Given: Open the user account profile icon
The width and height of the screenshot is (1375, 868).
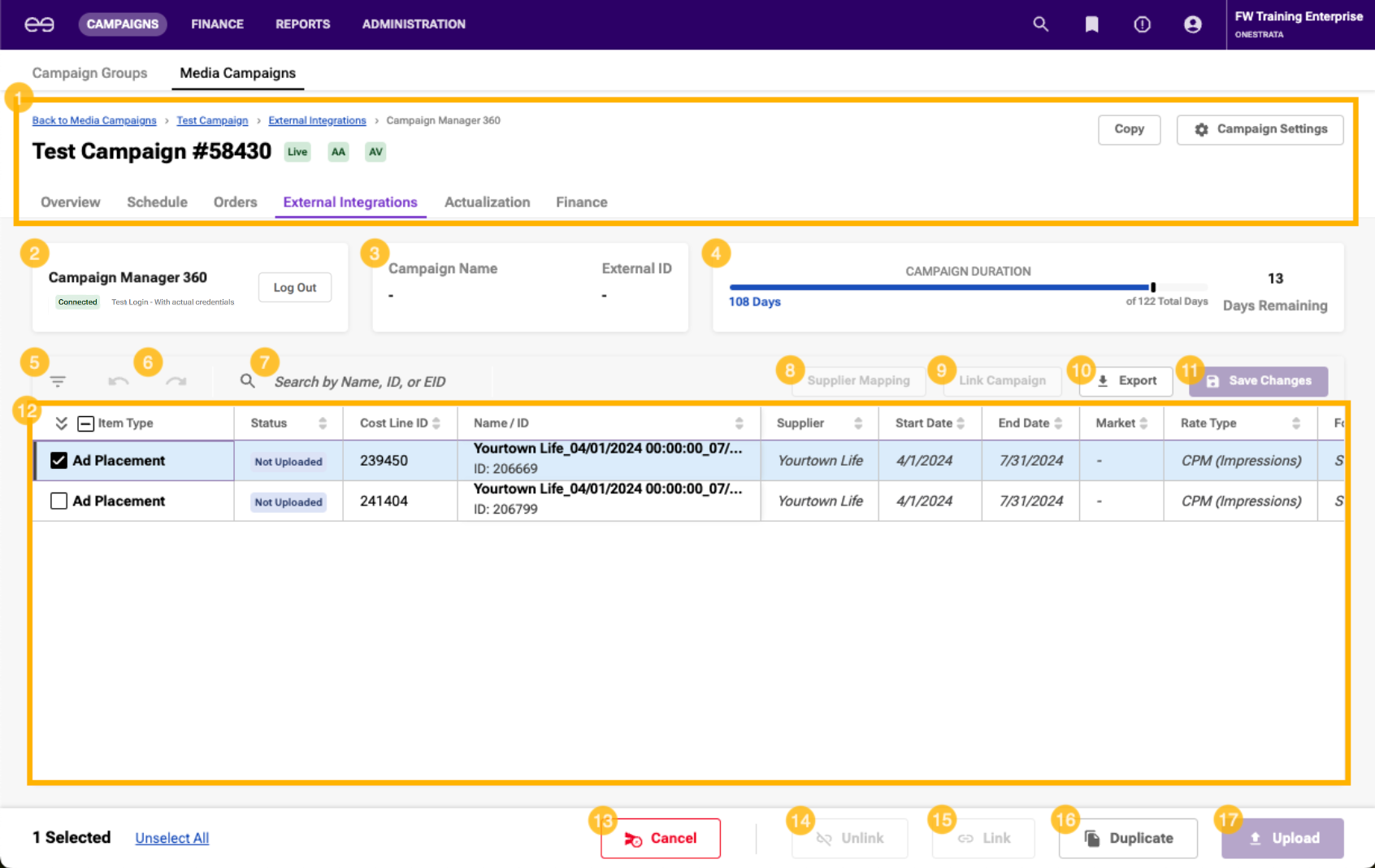Looking at the screenshot, I should tap(1192, 24).
